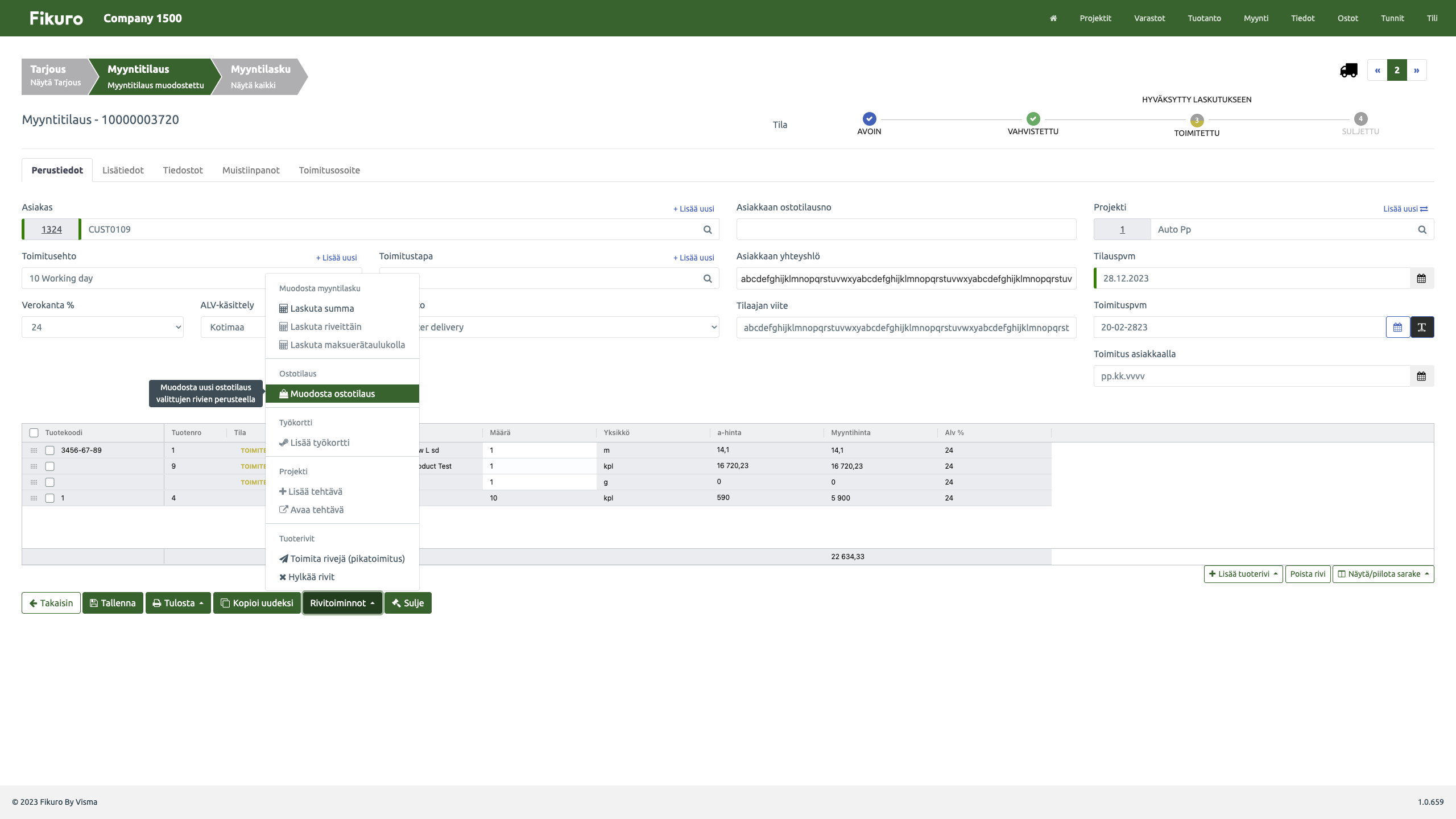Viewport: 1456px width, 819px height.
Task: Click the Sulje button
Action: (x=408, y=603)
